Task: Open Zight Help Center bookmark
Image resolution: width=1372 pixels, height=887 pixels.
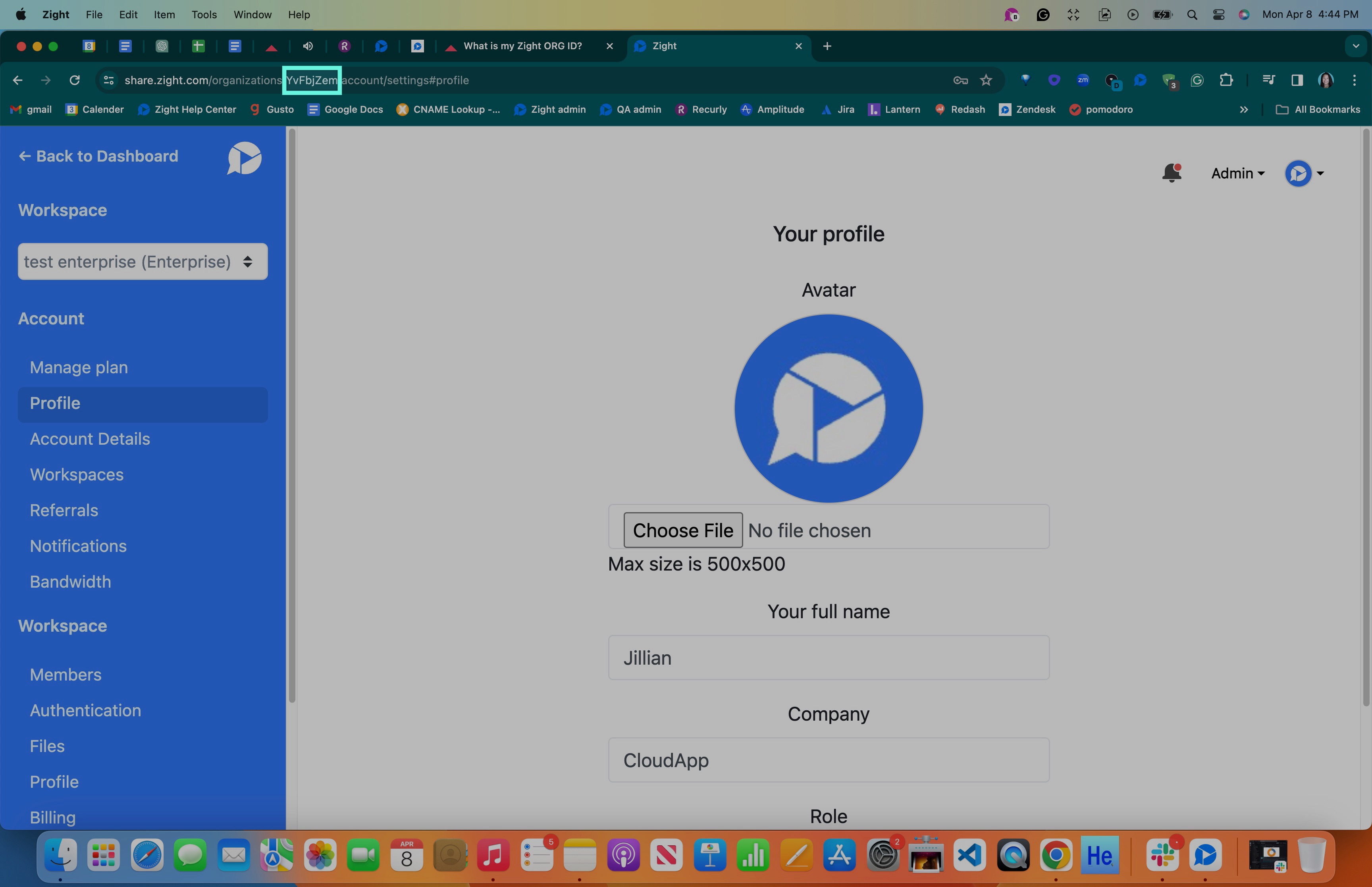Action: [x=188, y=110]
